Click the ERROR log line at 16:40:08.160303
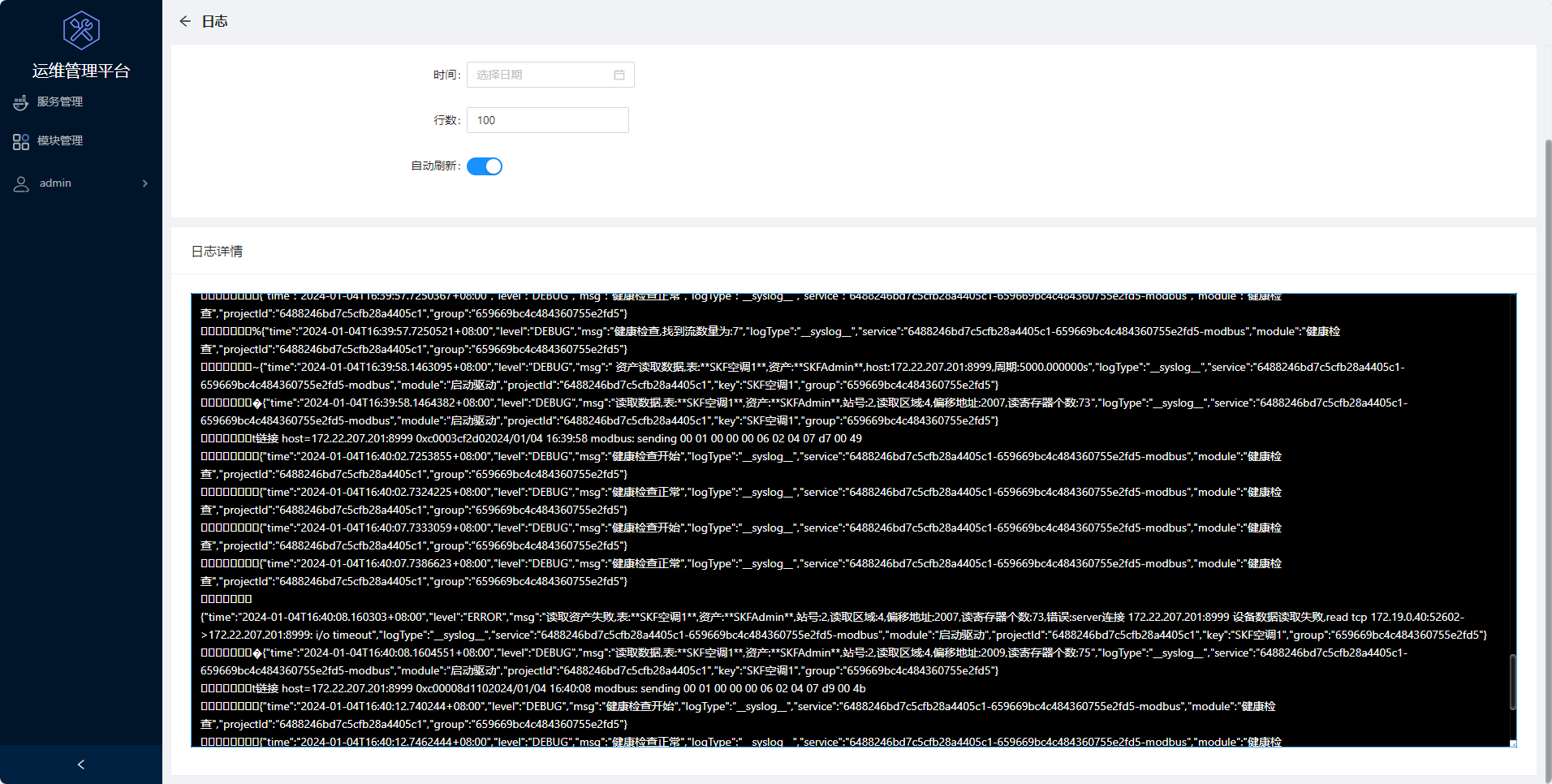1552x784 pixels. [x=843, y=626]
